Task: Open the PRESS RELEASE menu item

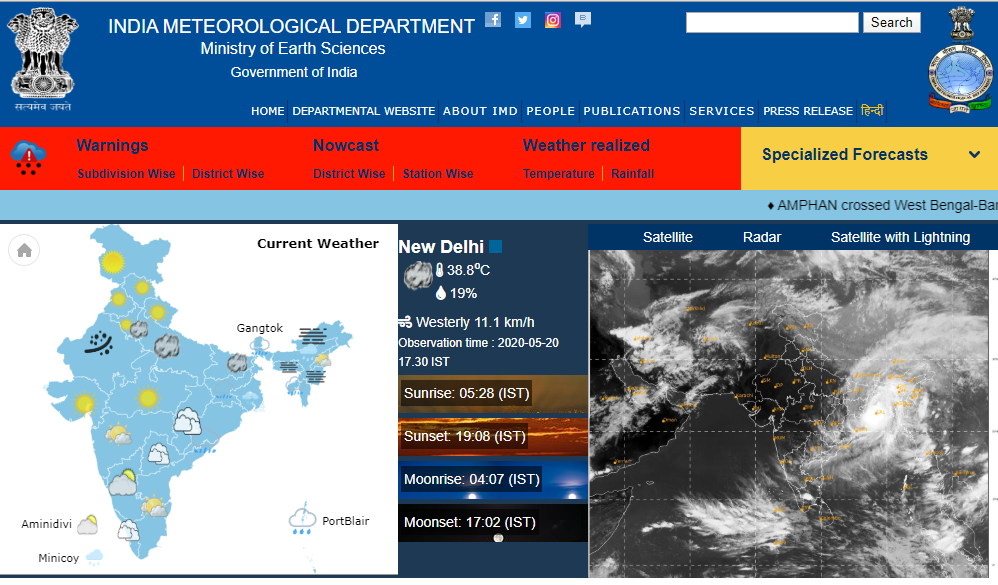Action: click(808, 111)
